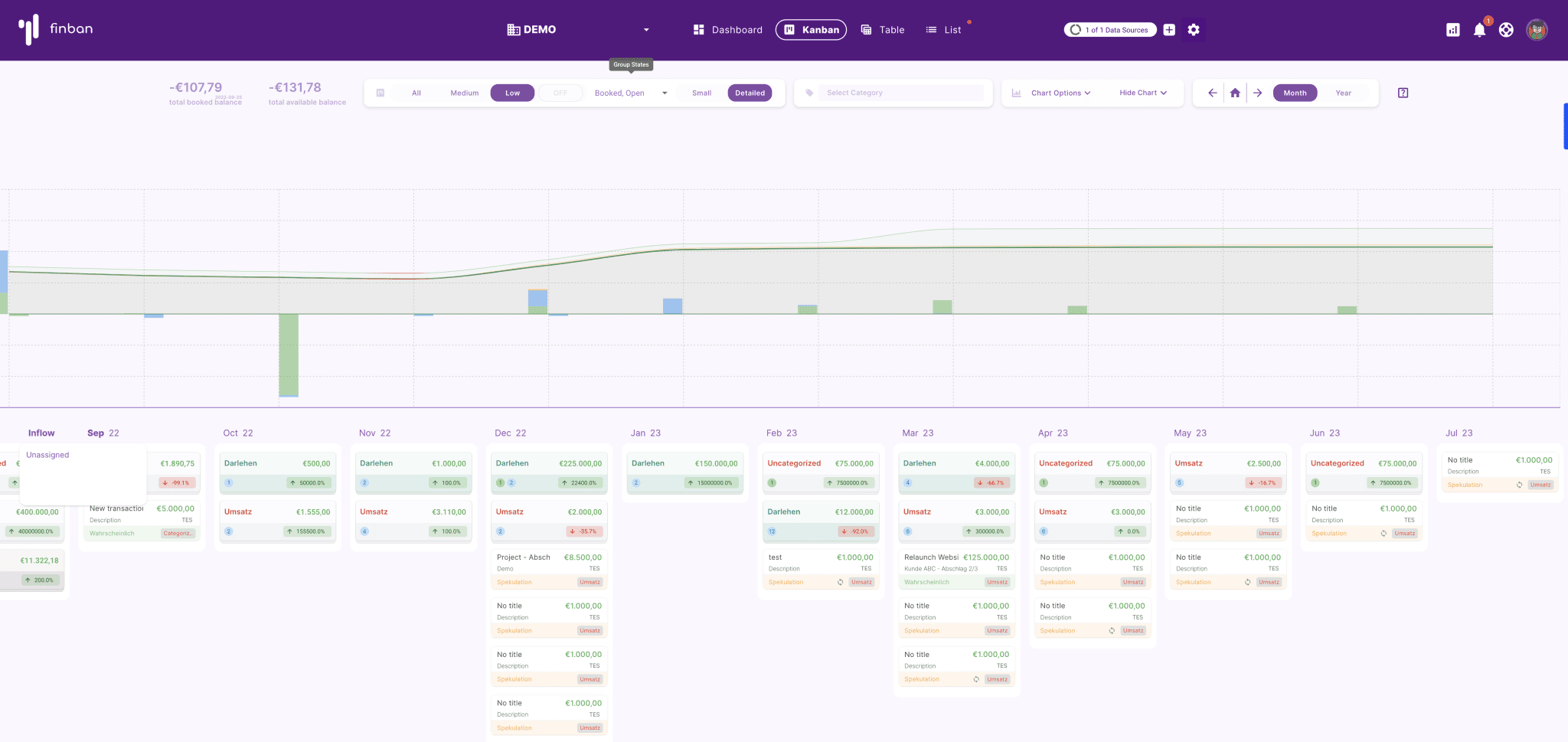The image size is (1568, 742).
Task: Click the question mark help box icon
Action: coord(1403,93)
